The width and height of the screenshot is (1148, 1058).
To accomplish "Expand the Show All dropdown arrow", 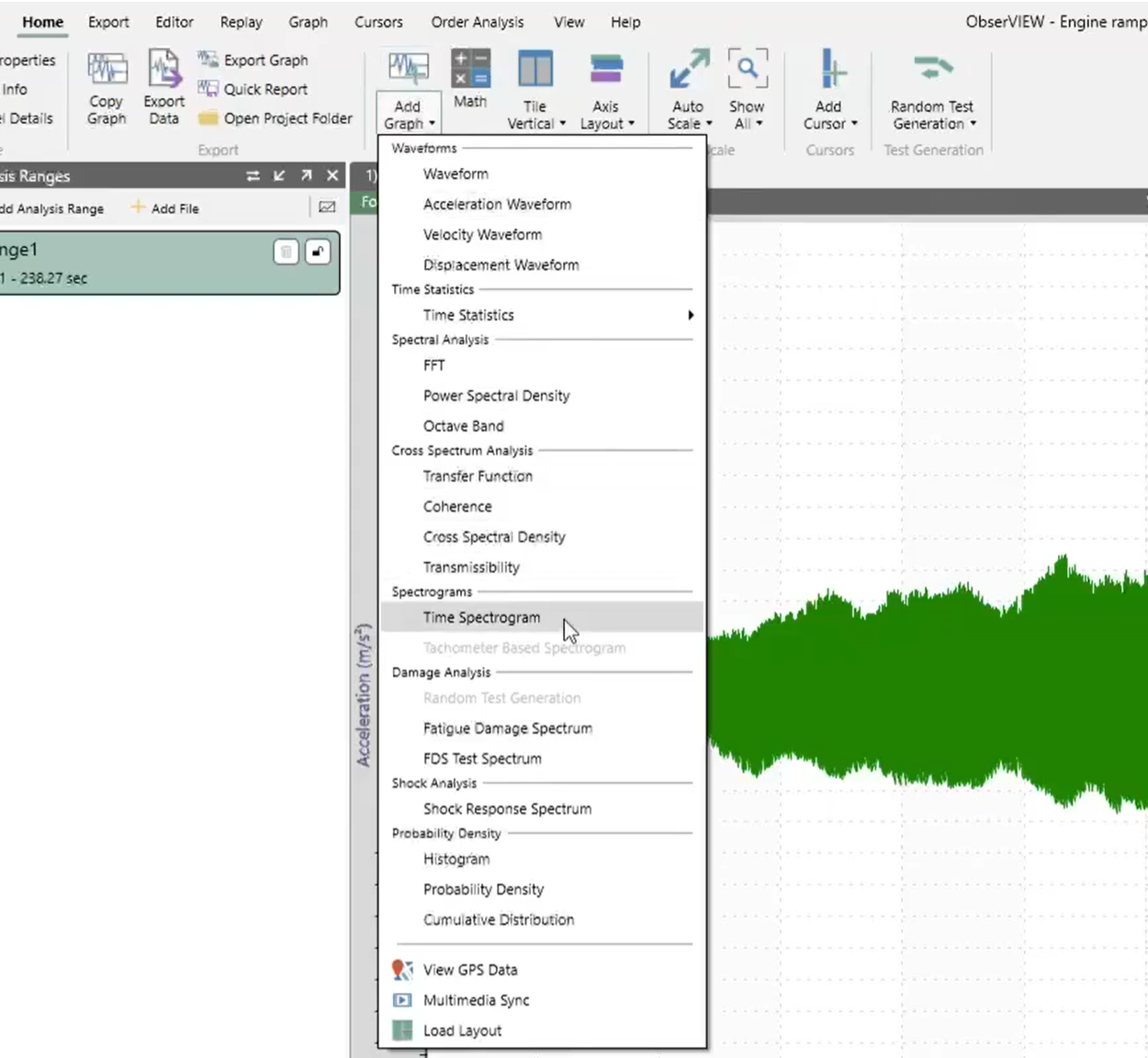I will 760,124.
